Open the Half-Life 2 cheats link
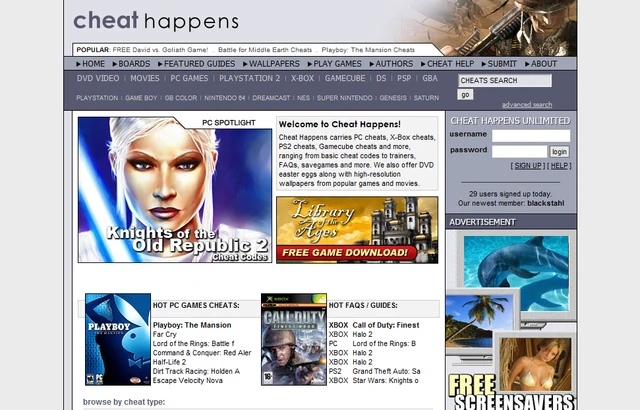Image resolution: width=640 pixels, height=410 pixels. tap(169, 362)
